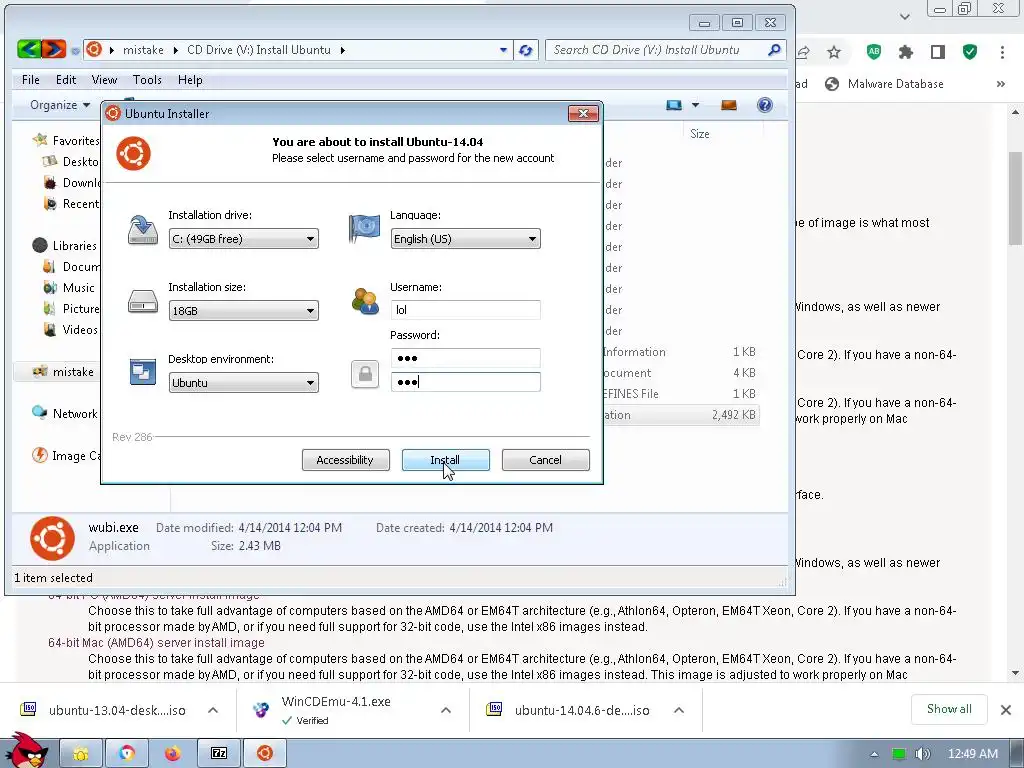
Task: Click the address bar refresh icon
Action: (526, 50)
